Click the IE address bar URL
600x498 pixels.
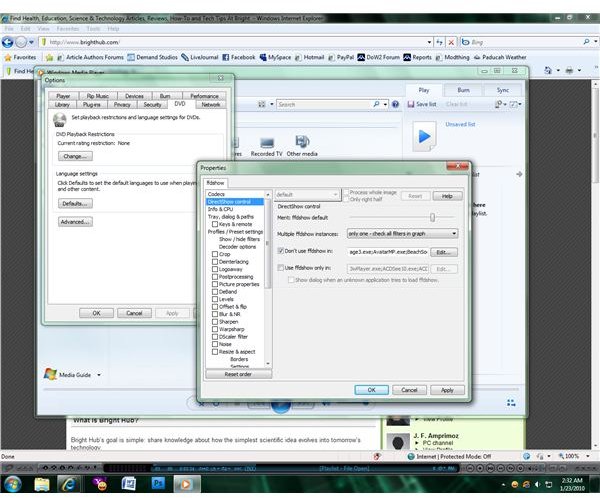84,42
